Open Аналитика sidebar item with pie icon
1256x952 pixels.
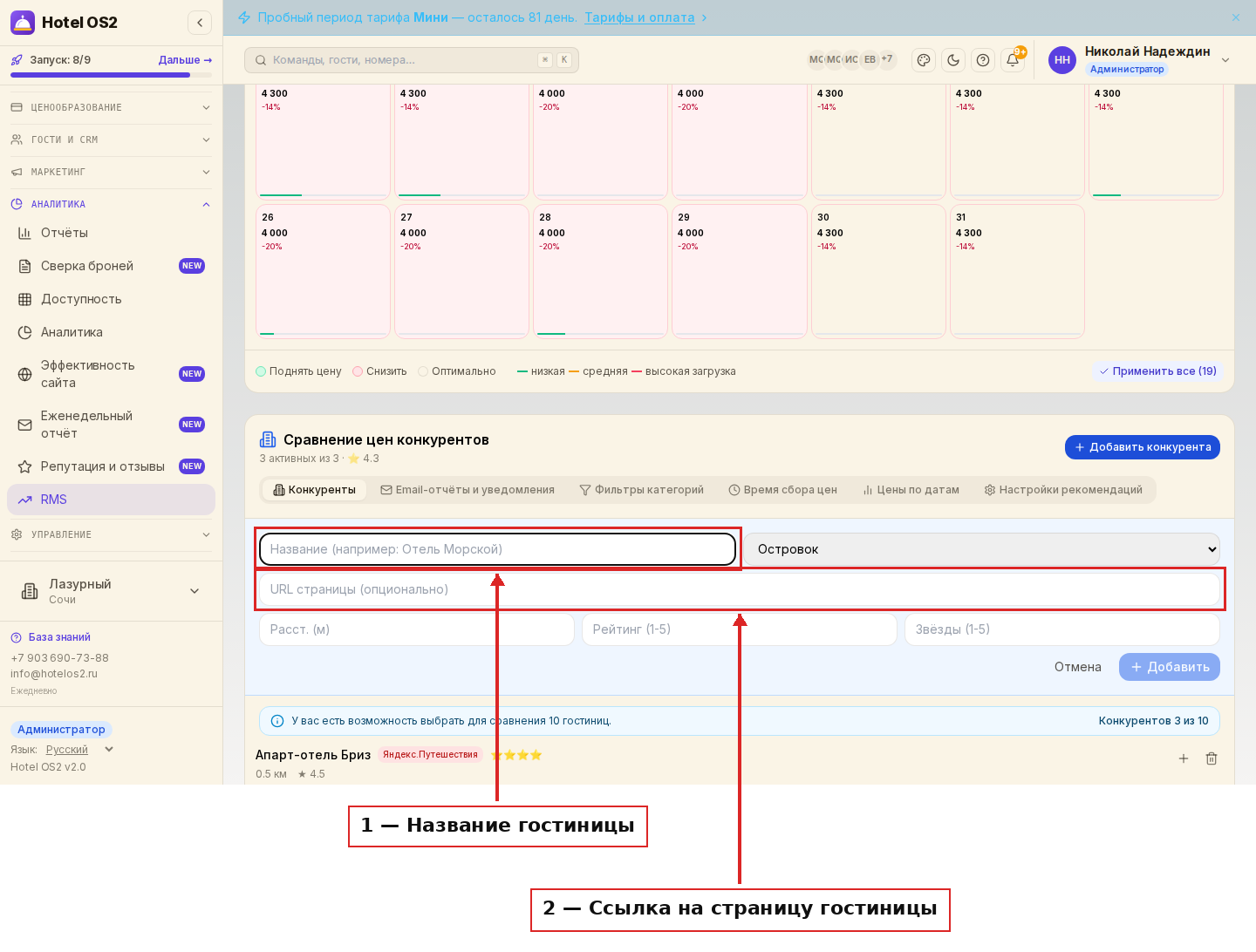pyautogui.click(x=111, y=332)
